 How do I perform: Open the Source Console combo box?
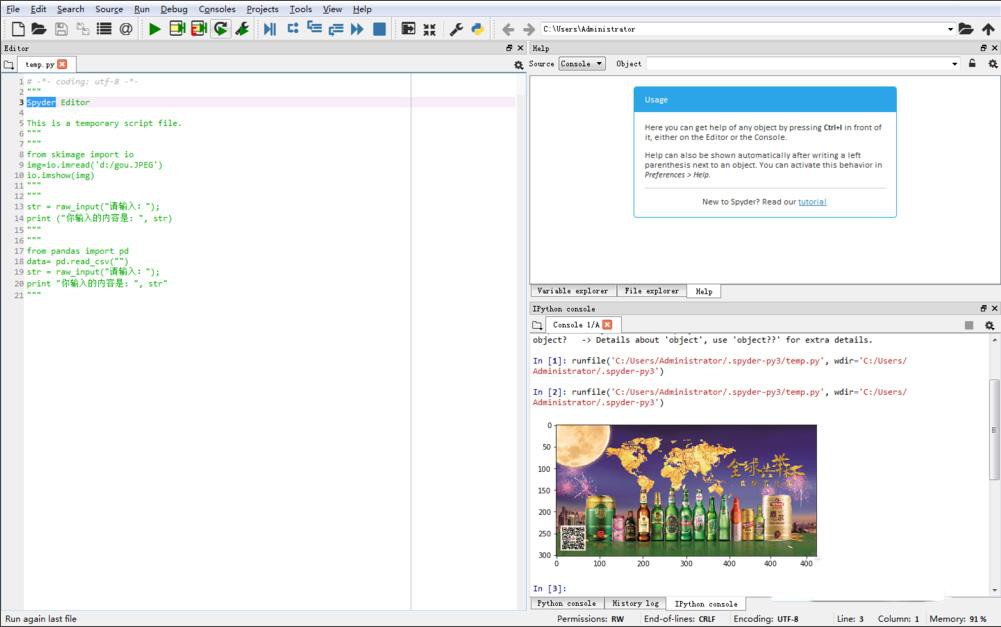pos(582,64)
